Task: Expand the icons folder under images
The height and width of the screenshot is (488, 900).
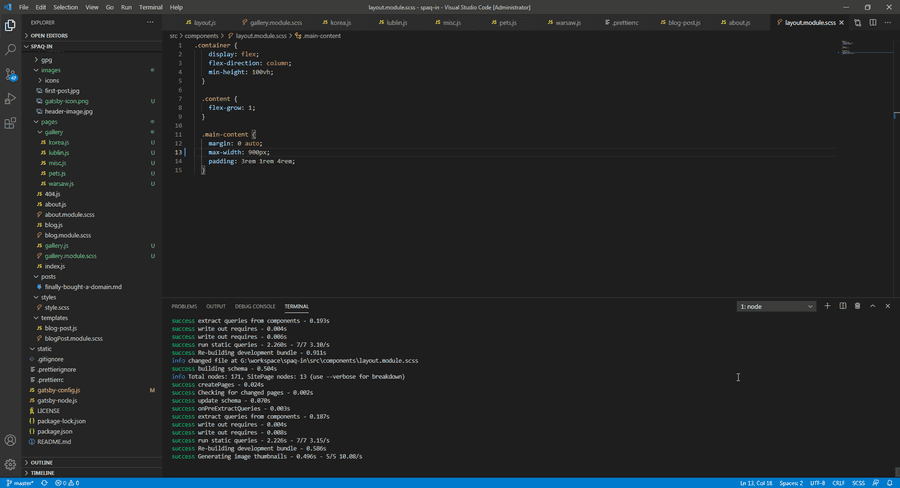Action: tap(51, 80)
